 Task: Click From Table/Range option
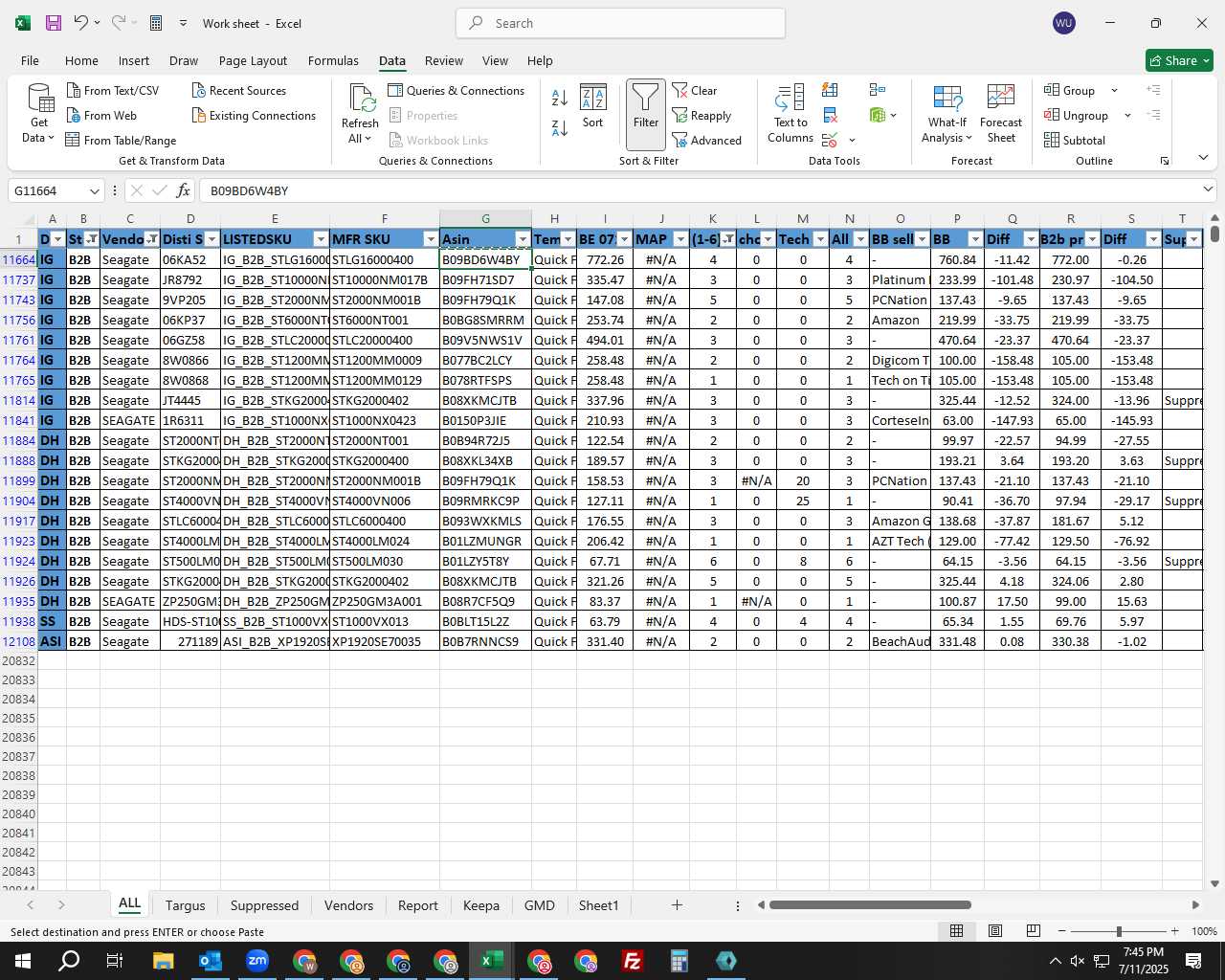click(x=121, y=140)
